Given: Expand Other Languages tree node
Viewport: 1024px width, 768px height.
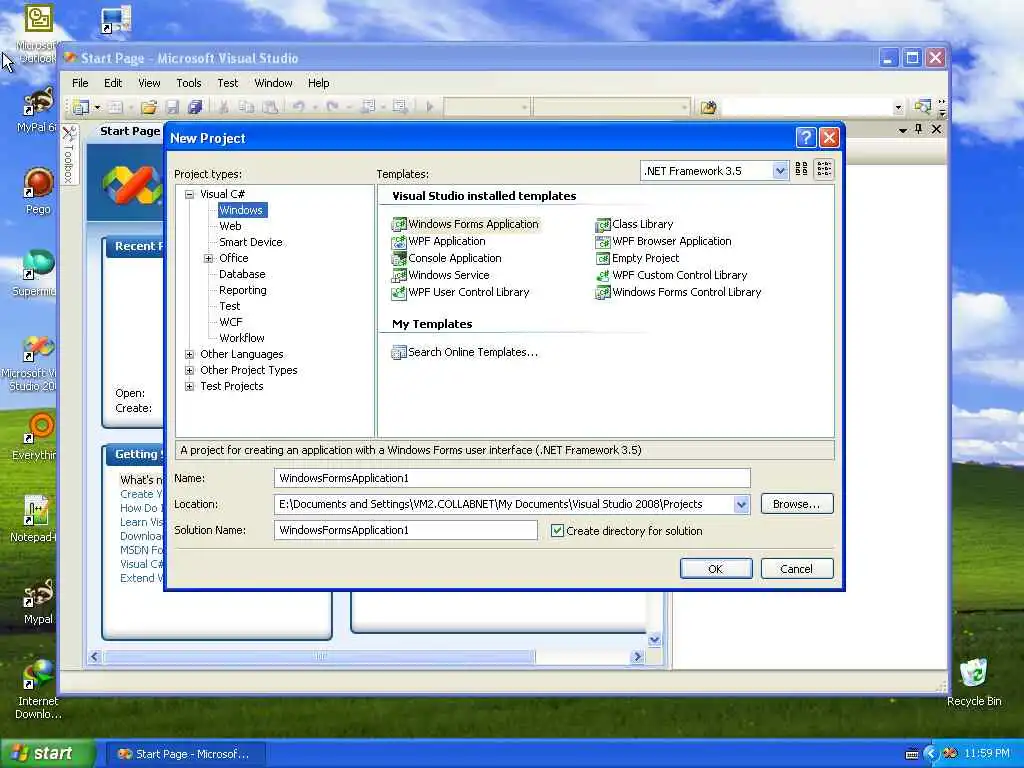Looking at the screenshot, I should [x=189, y=355].
